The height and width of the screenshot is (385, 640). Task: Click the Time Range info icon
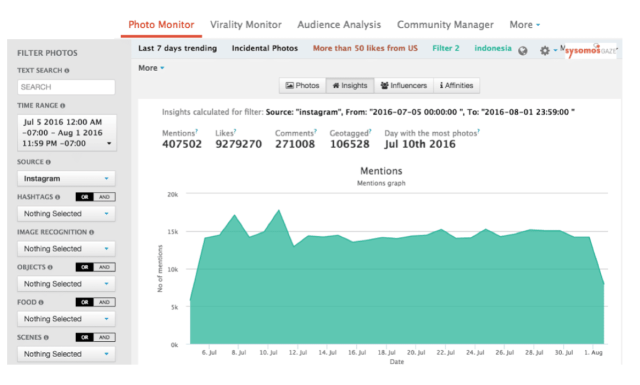point(62,106)
